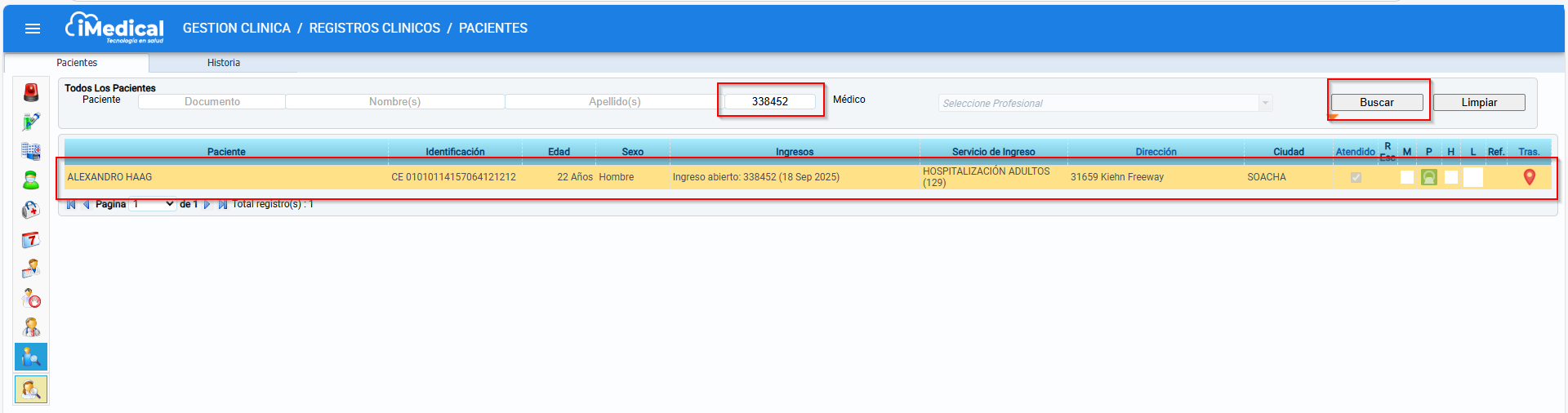Viewport: 1568px width, 413px height.
Task: Switch to the Historia tab
Action: [x=223, y=63]
